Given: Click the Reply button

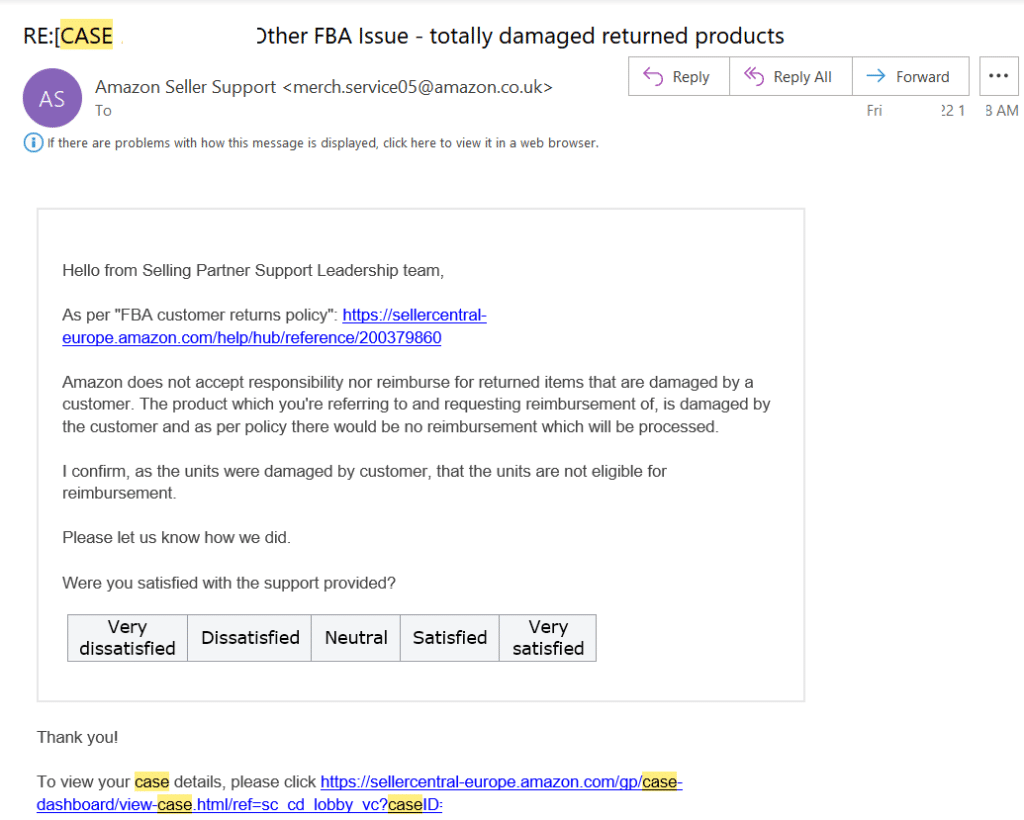Looking at the screenshot, I should (679, 76).
